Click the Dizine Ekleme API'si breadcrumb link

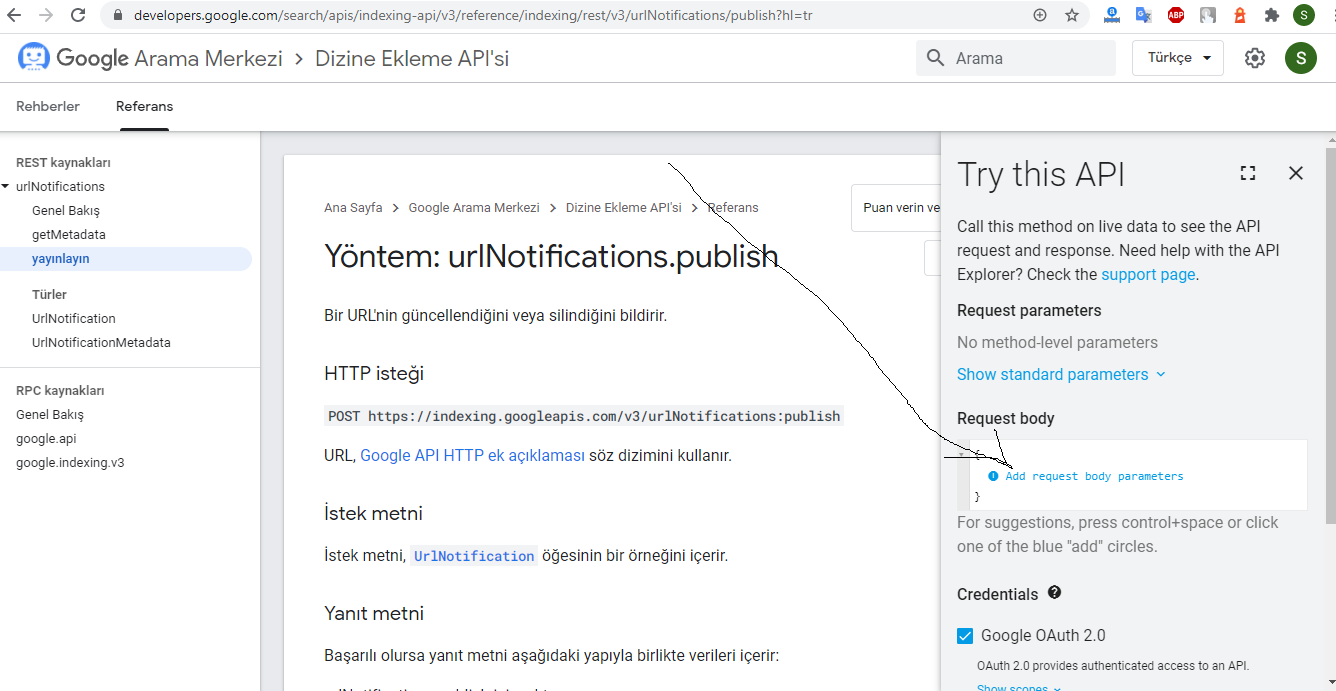point(624,208)
